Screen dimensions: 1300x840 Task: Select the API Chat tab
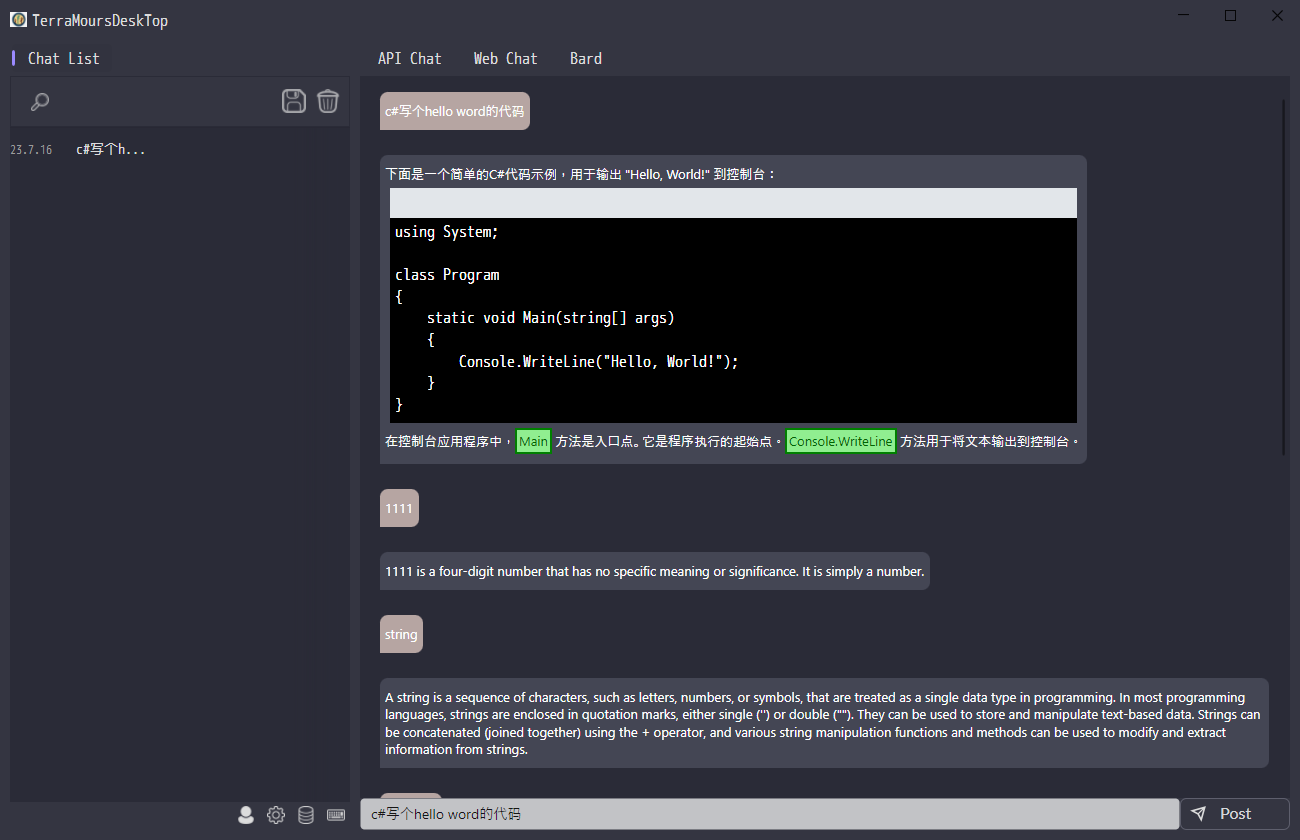click(x=410, y=58)
